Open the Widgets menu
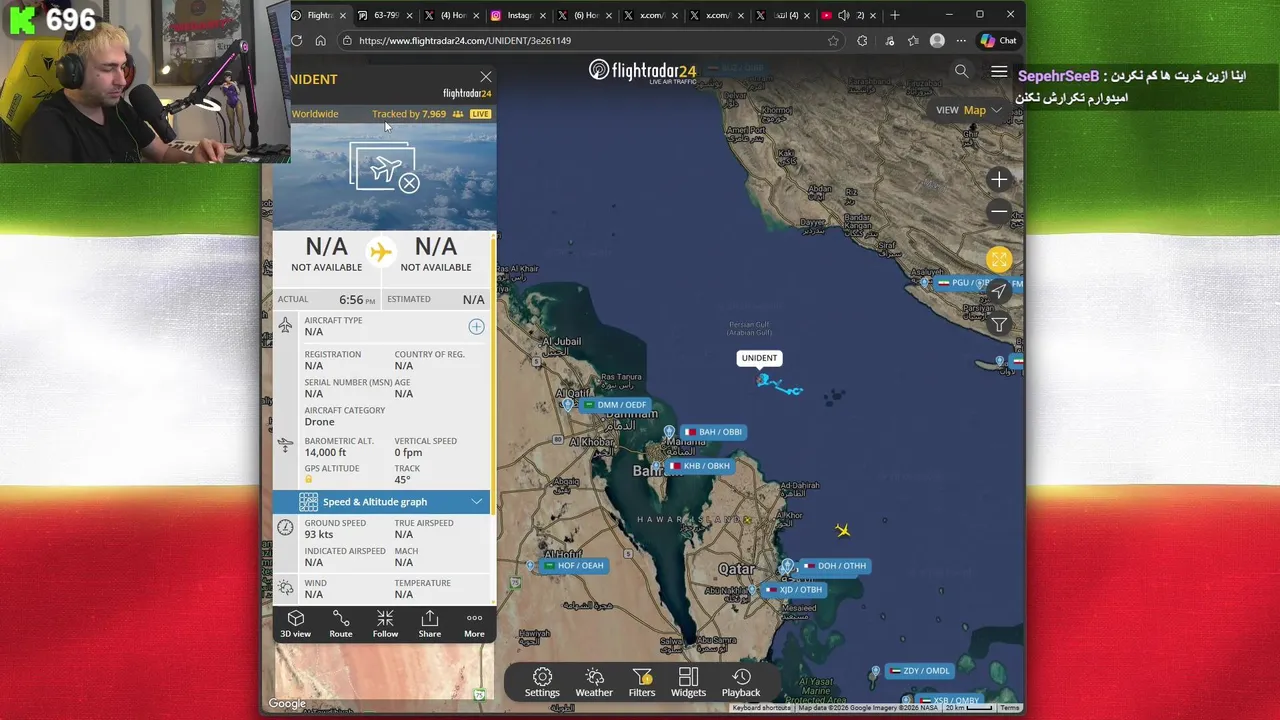The width and height of the screenshot is (1280, 720). (688, 683)
